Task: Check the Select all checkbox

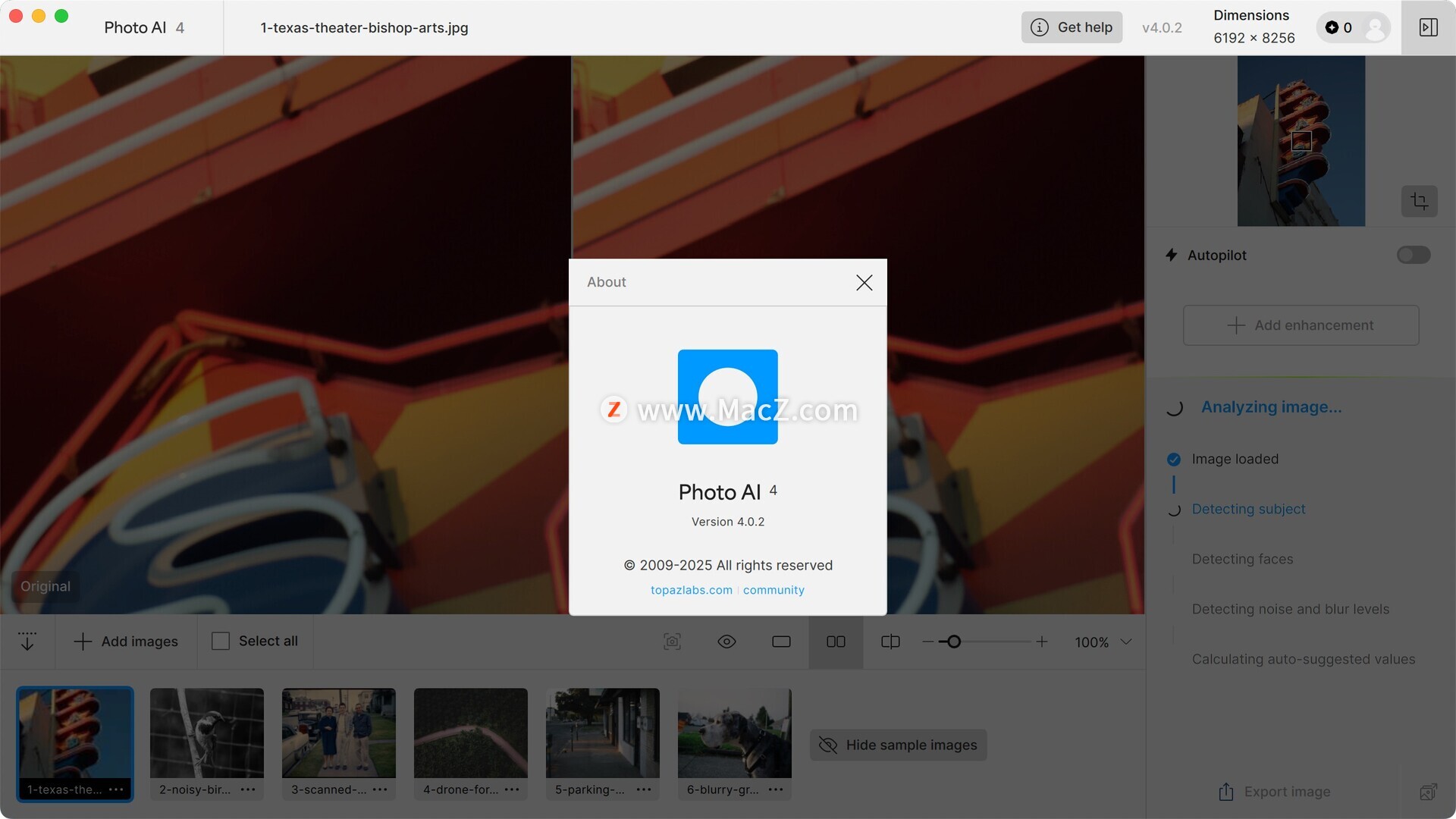Action: [x=221, y=642]
